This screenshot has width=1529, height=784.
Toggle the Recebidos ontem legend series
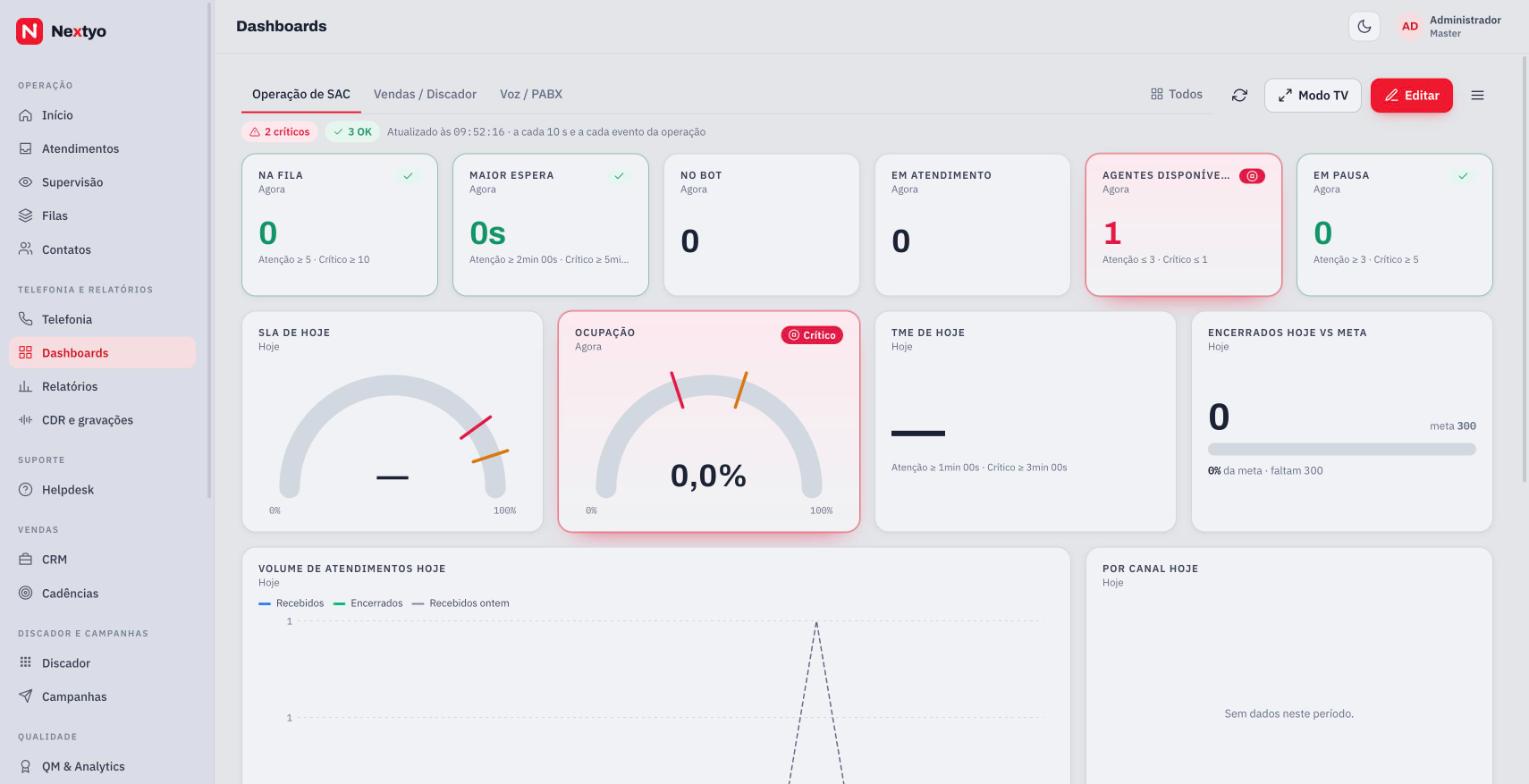[461, 603]
